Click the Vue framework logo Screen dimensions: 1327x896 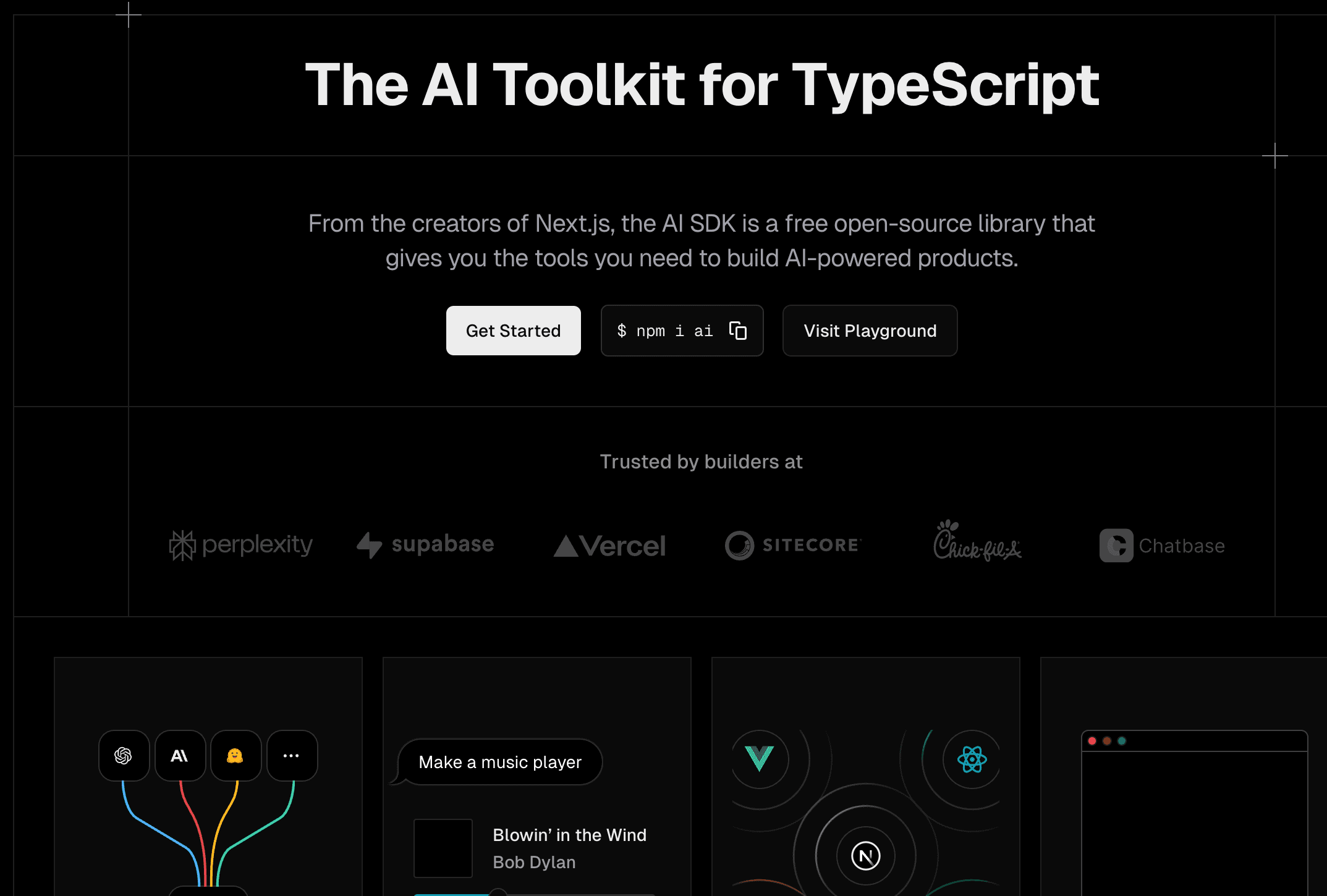pos(760,759)
